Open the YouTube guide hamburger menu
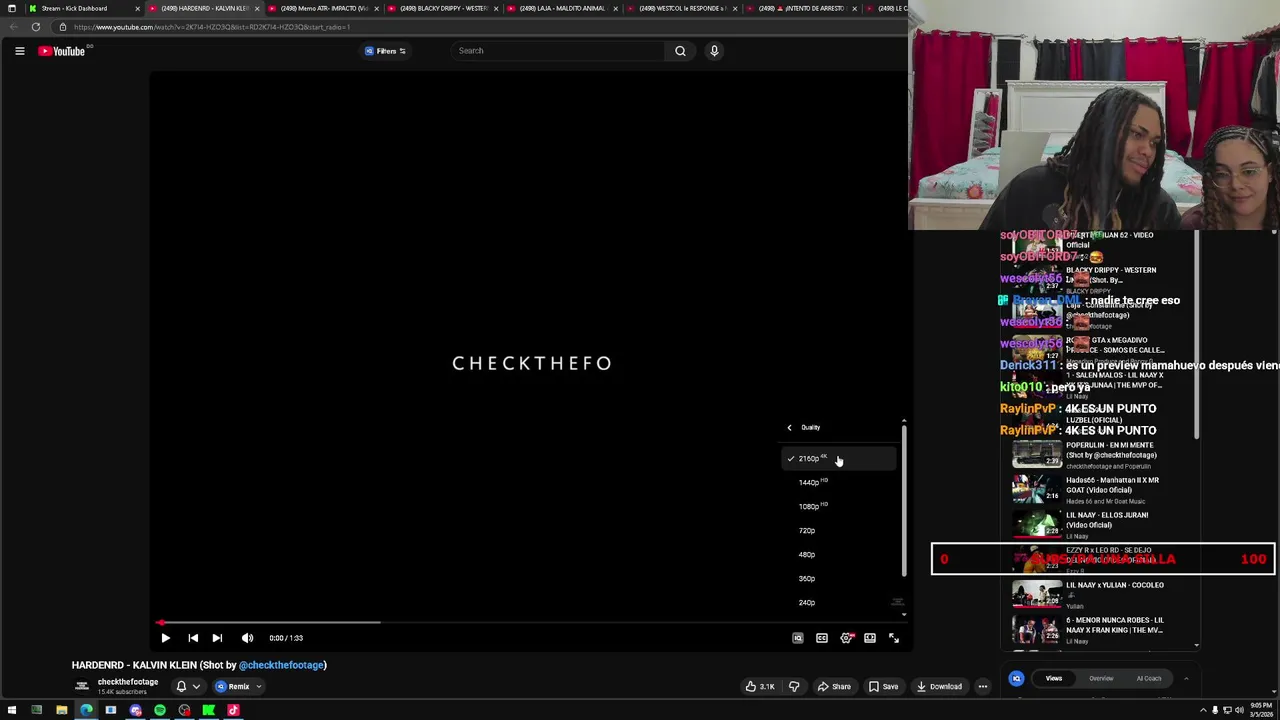 (19, 51)
